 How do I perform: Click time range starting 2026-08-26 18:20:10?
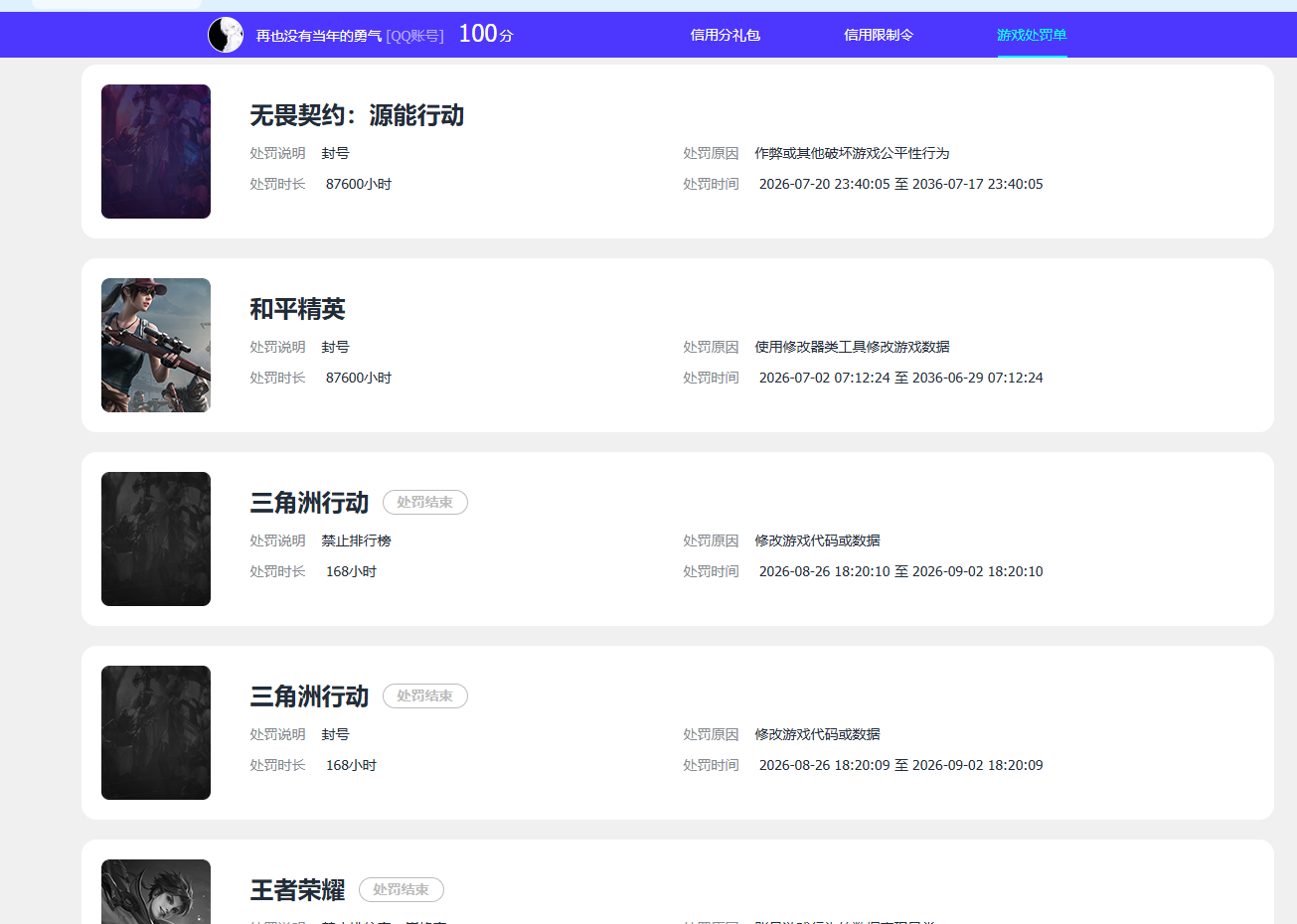(x=901, y=571)
